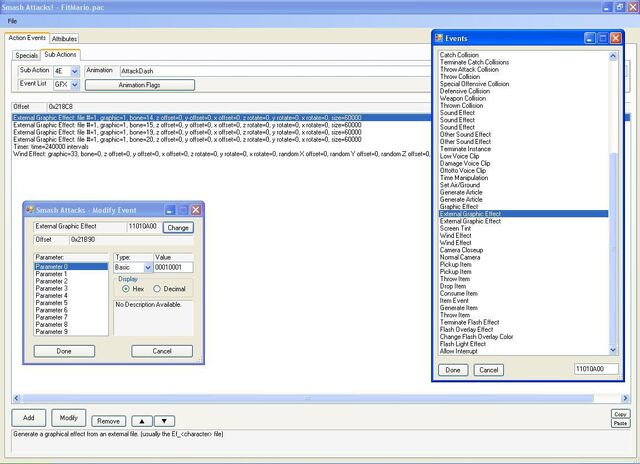The image size is (640, 464).
Task: Select Parameter 1 in parameter list
Action: click(x=71, y=274)
